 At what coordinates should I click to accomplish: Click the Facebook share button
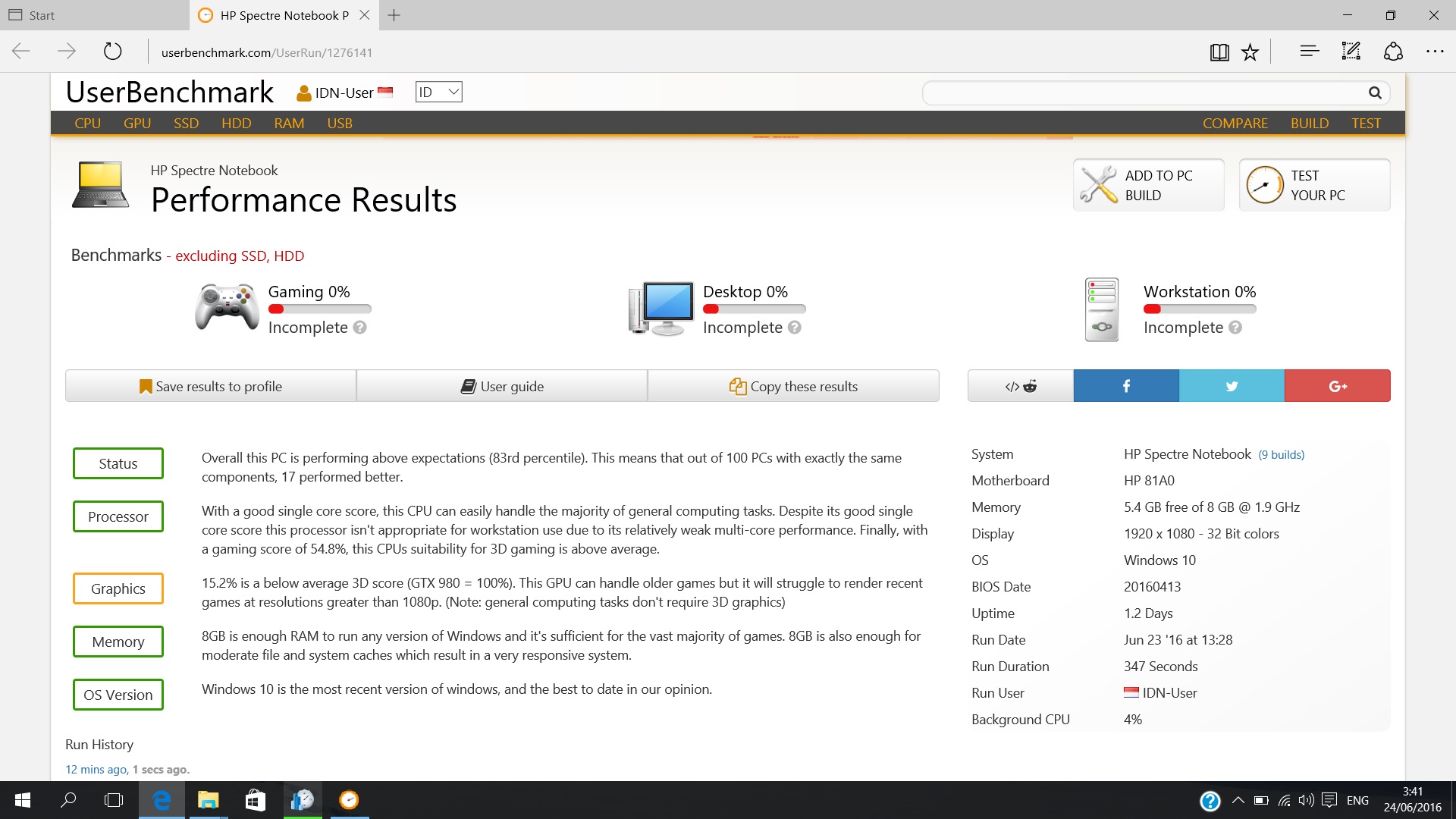tap(1126, 386)
